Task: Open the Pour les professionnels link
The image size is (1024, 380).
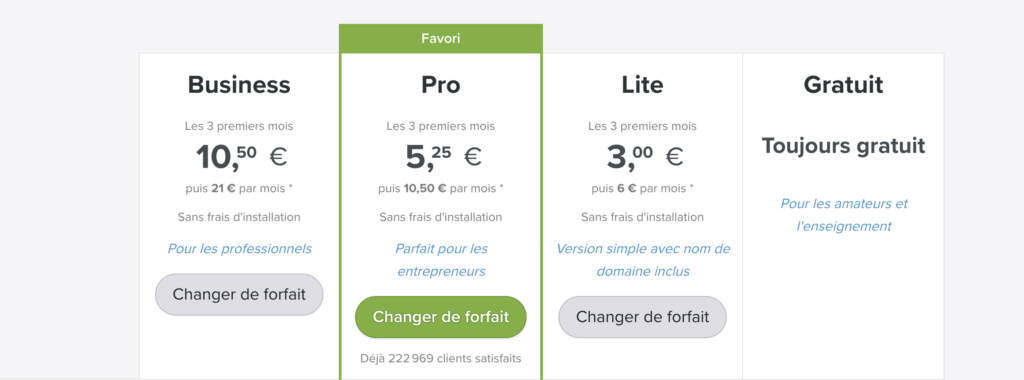Action: [x=240, y=249]
